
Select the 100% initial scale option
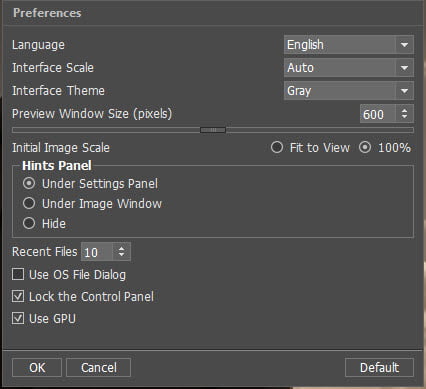(365, 147)
